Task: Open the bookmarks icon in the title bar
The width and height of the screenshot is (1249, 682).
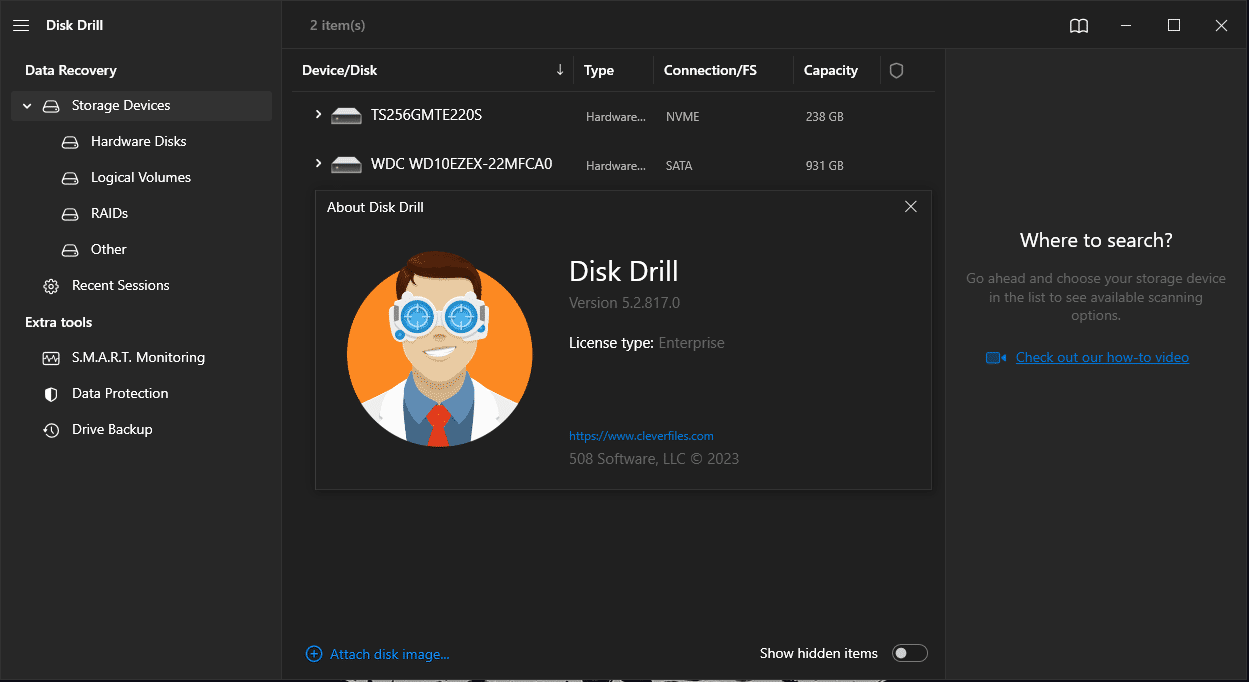Action: pyautogui.click(x=1078, y=25)
